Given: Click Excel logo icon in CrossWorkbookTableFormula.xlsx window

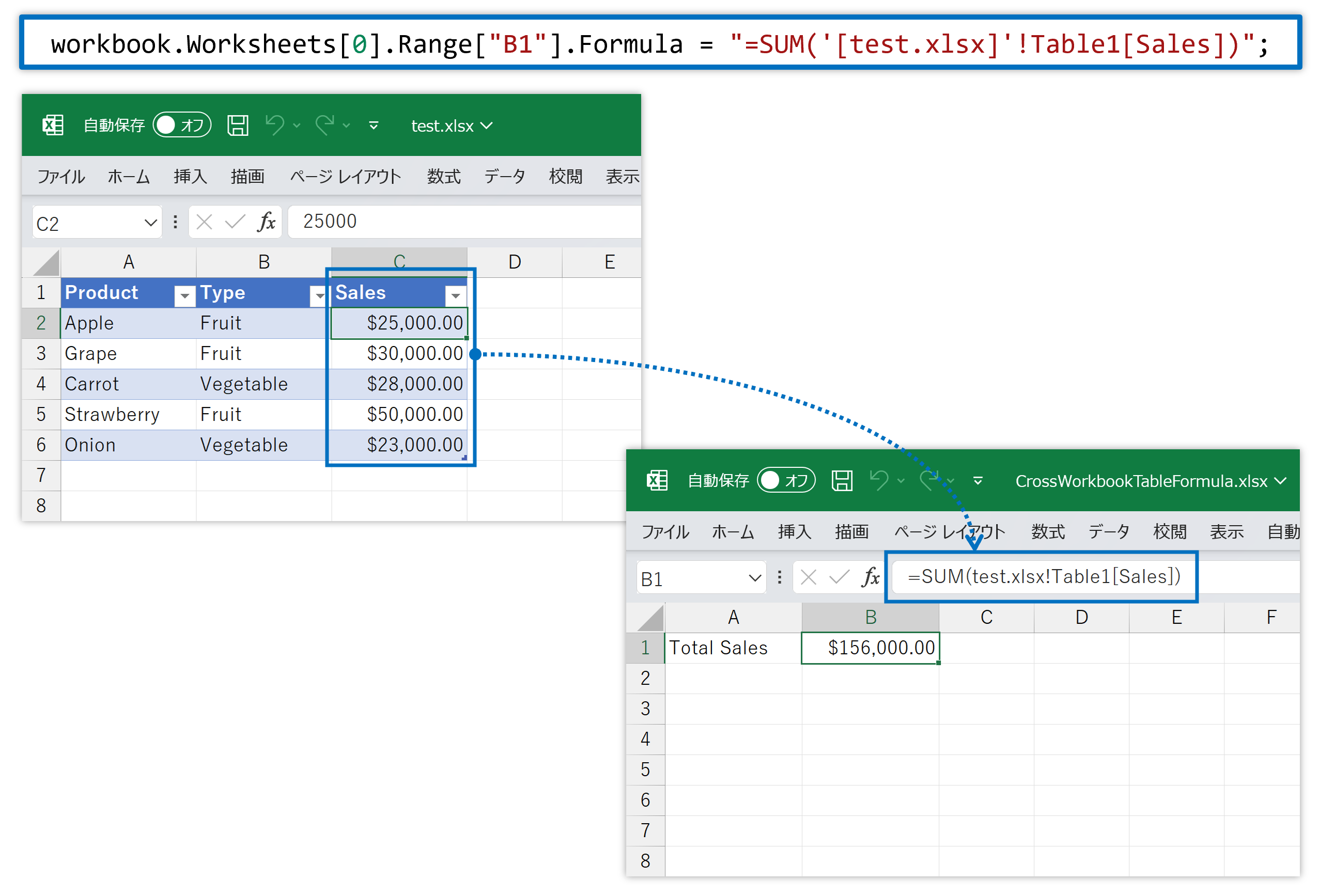Looking at the screenshot, I should [x=657, y=480].
